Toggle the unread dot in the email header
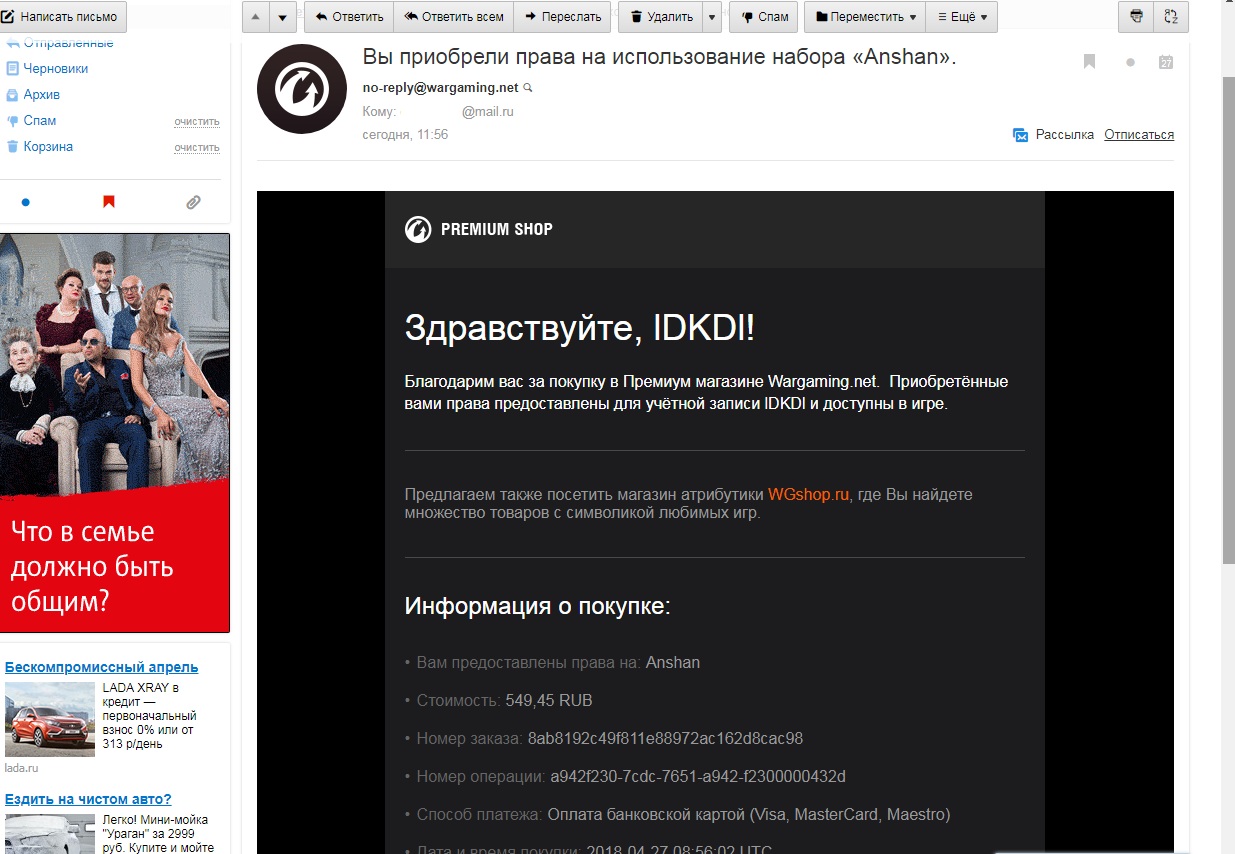Viewport: 1235px width, 854px height. pos(1130,62)
